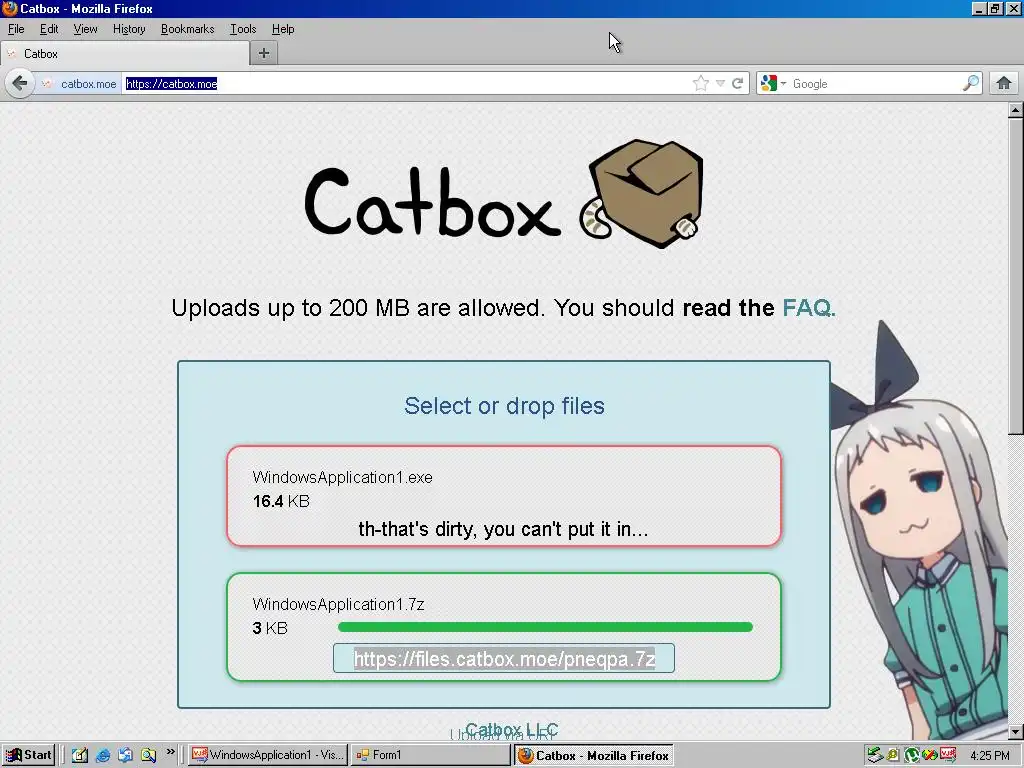Click the anime girl mascot image

(921, 529)
